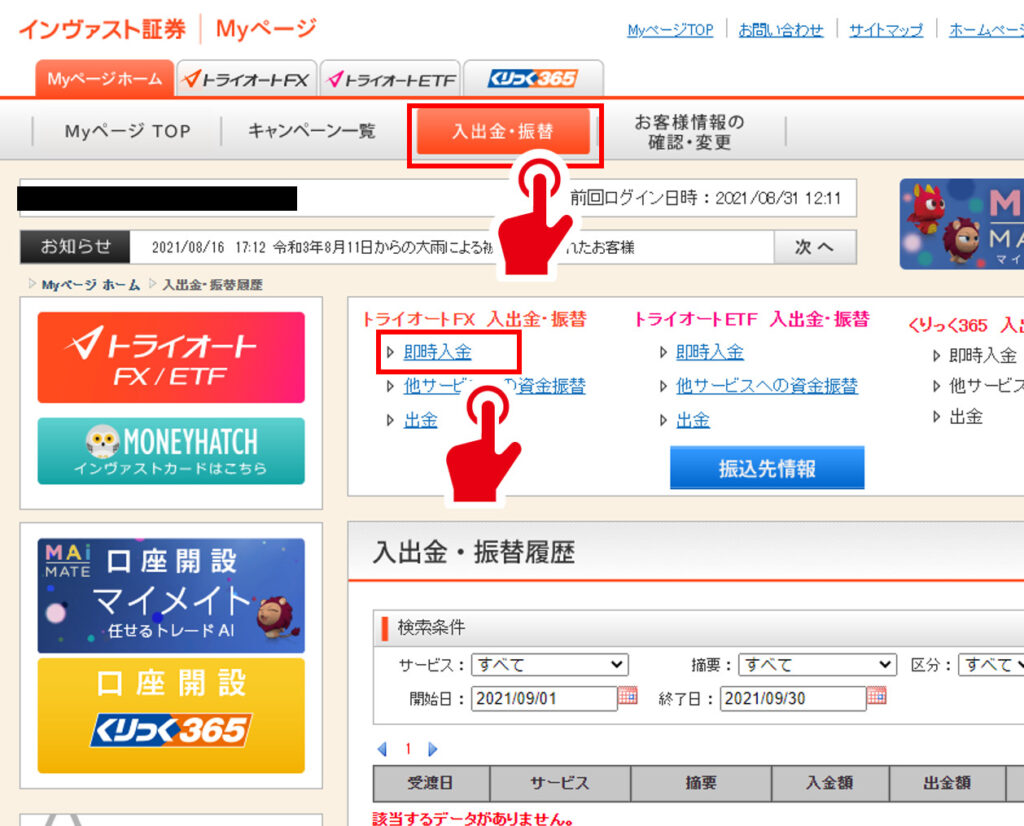Click the MONEYHATCH owl banner

coord(171,451)
